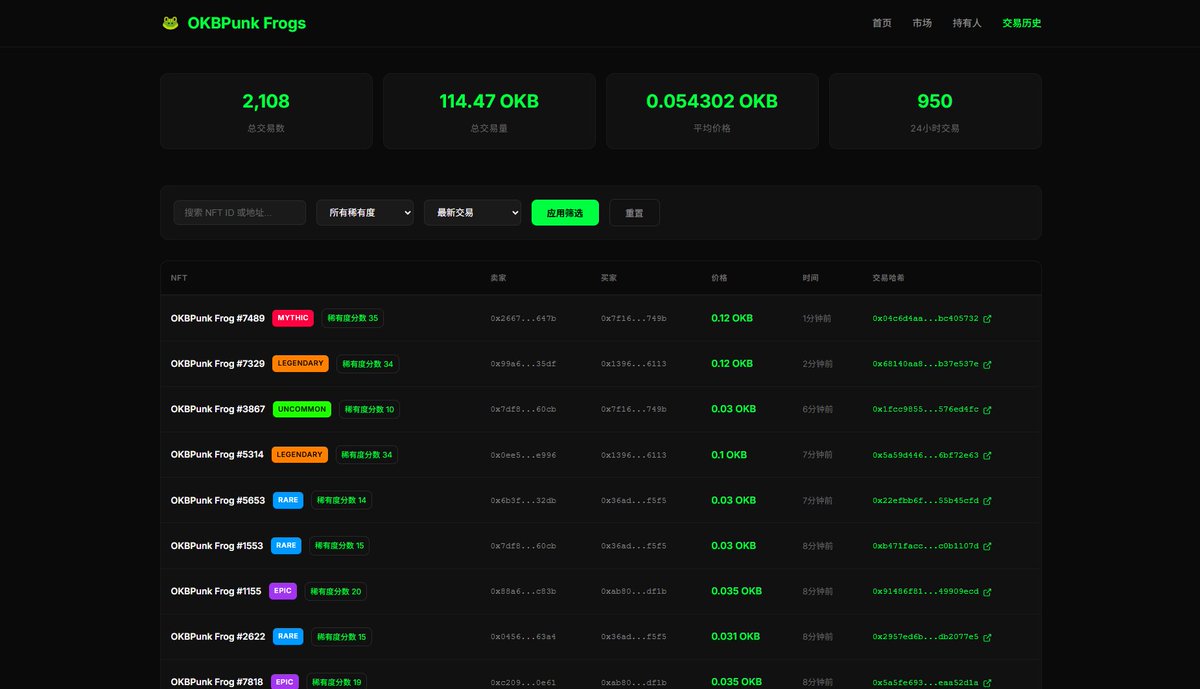Viewport: 1200px width, 689px height.
Task: Click the OKBPunk Frog #2622 name
Action: [x=218, y=636]
